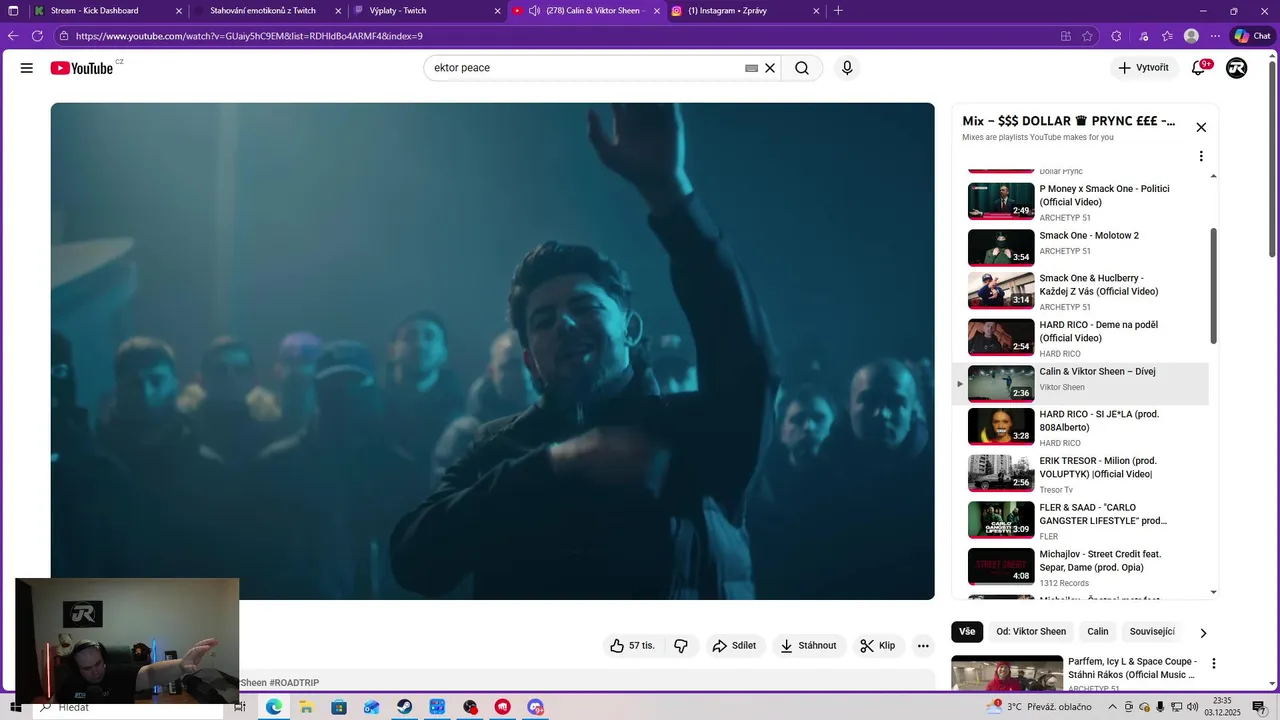Screen dimensions: 1280x720
Task: Open browser profile avatar
Action: coord(1191,36)
